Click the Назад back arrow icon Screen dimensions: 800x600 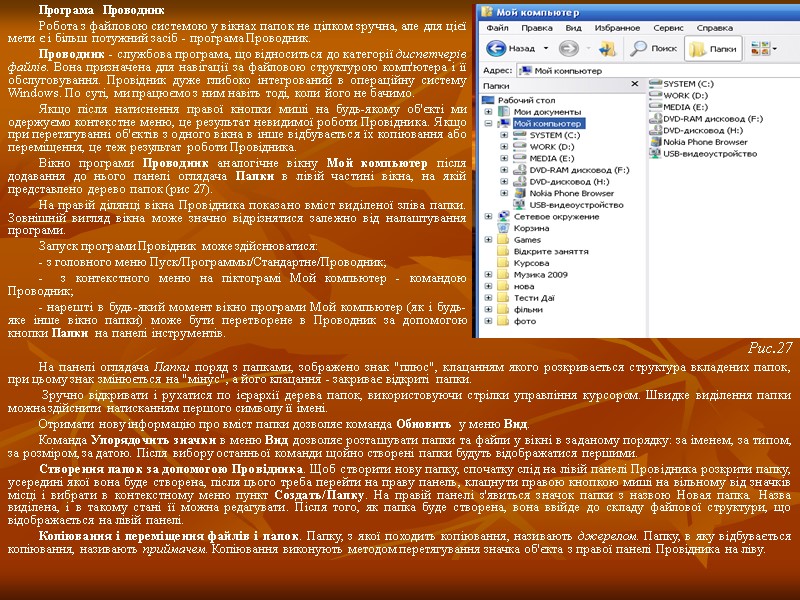(x=496, y=48)
